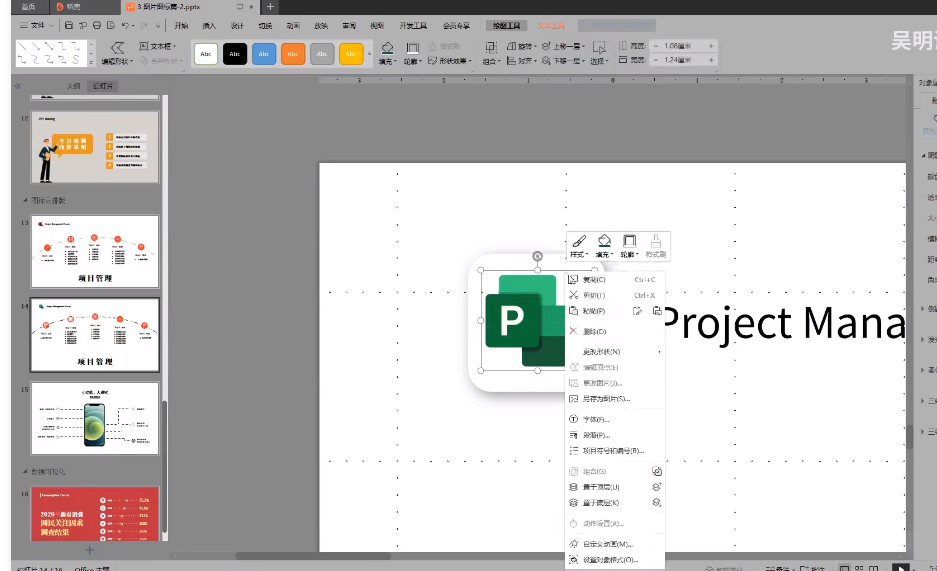Collapse the slide panel with the double chevron
This screenshot has height=571, width=937.
(18, 86)
